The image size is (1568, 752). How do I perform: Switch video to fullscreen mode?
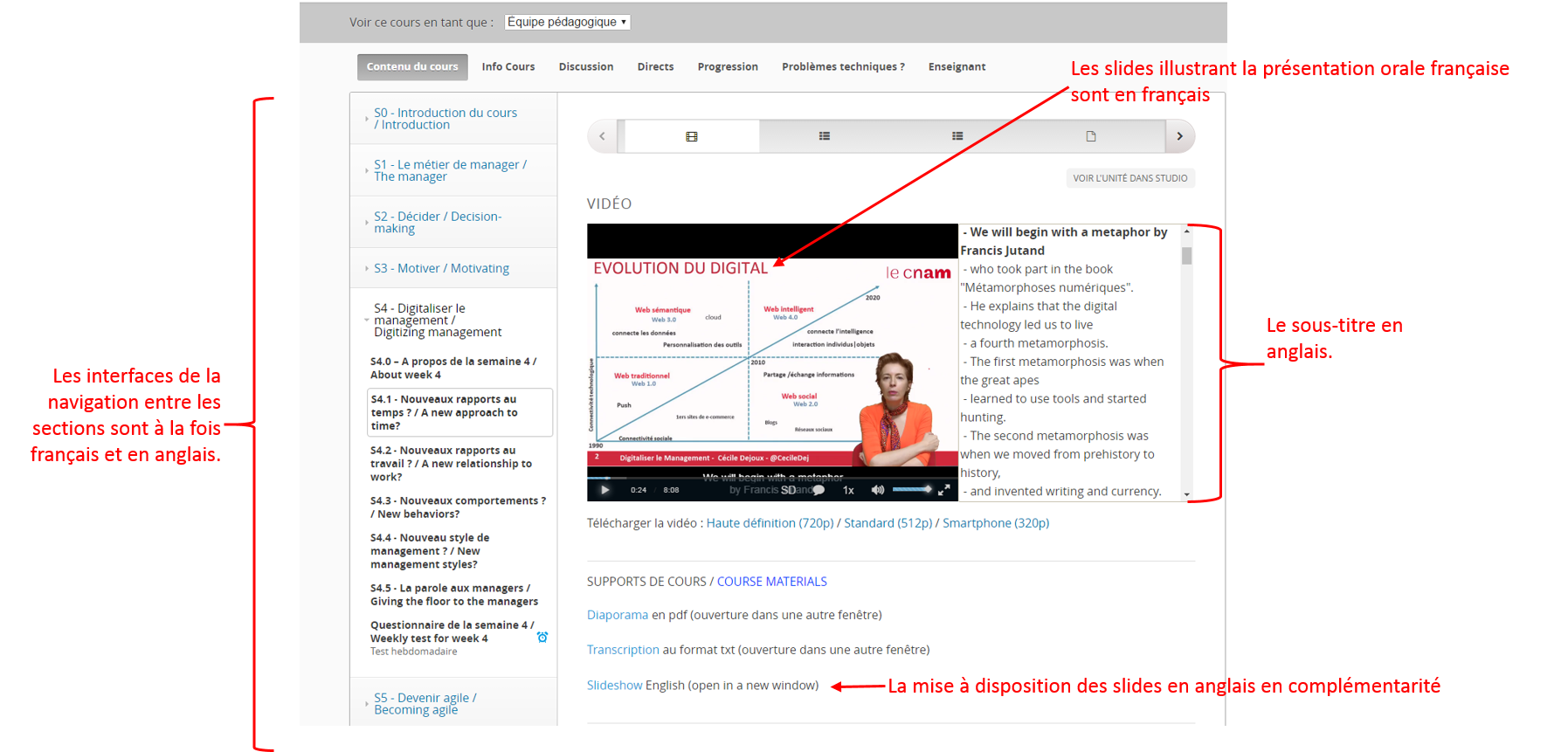[943, 490]
